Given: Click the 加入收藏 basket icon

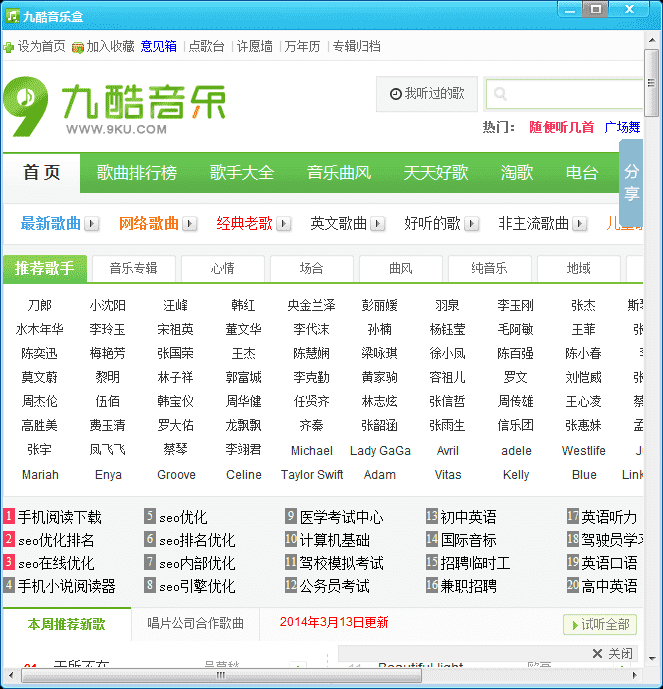Looking at the screenshot, I should point(78,47).
